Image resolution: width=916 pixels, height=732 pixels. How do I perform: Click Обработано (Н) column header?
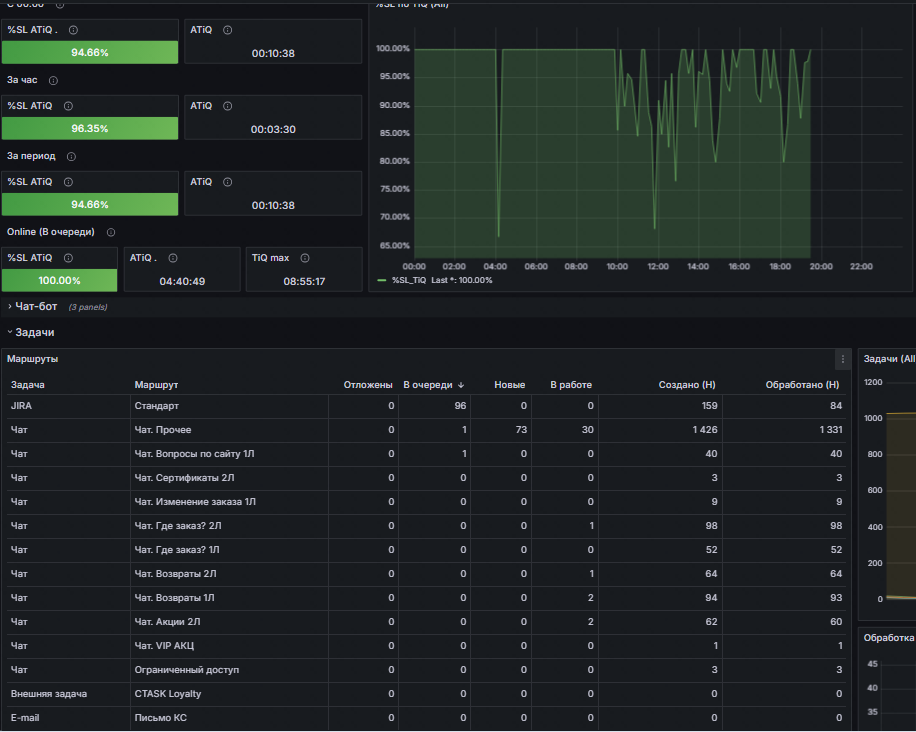pos(802,385)
